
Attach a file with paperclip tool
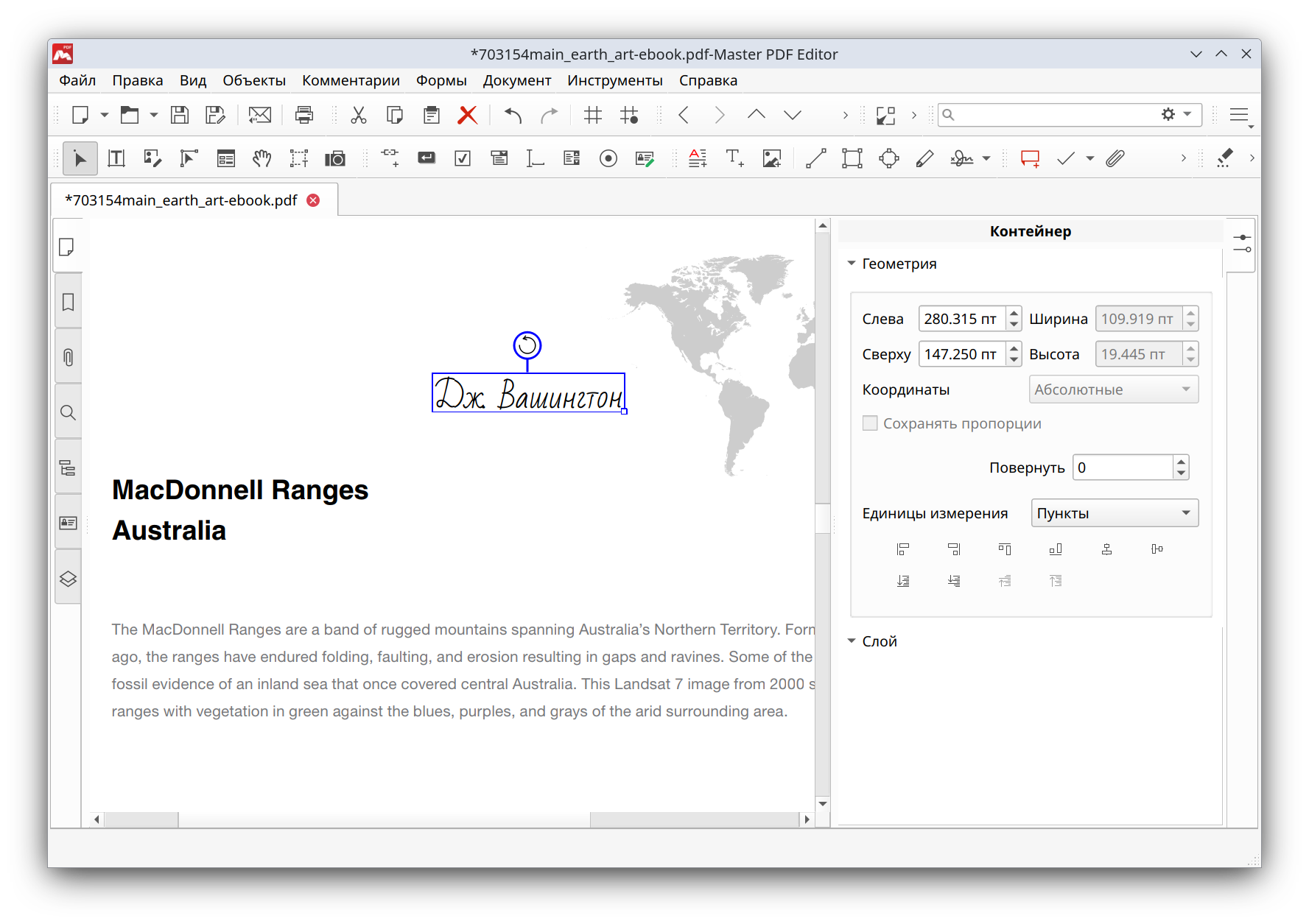(x=1115, y=158)
